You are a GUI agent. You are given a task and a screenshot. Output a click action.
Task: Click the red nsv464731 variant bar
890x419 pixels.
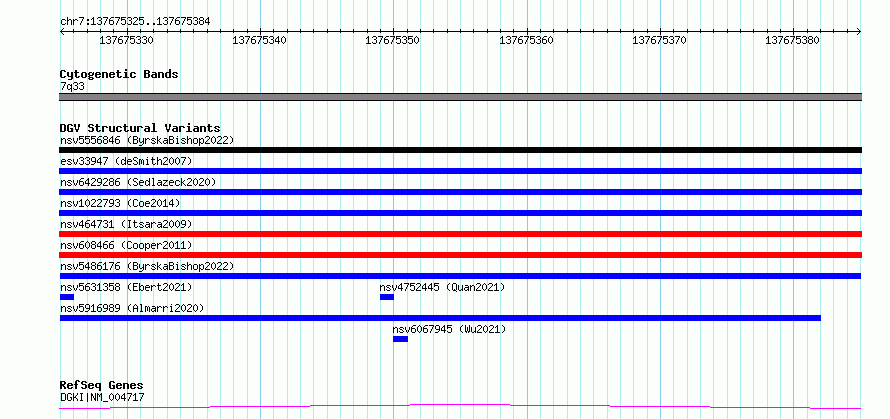click(x=460, y=234)
